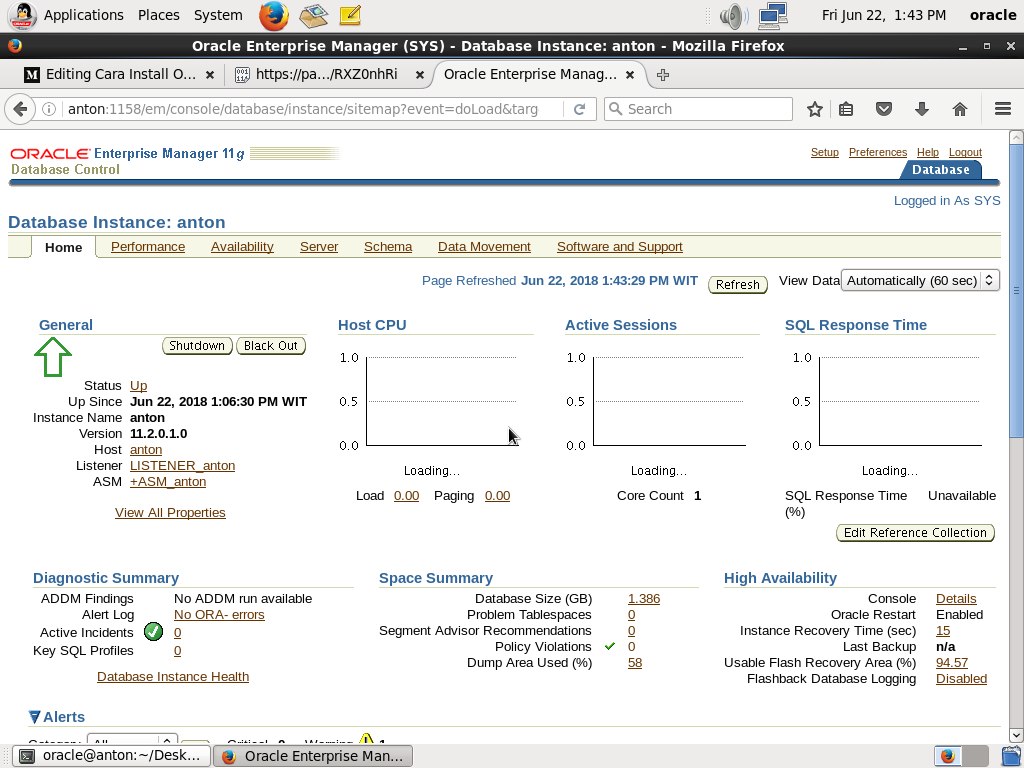Click the downloads arrow icon in toolbar
The width and height of the screenshot is (1024, 768).
[920, 109]
